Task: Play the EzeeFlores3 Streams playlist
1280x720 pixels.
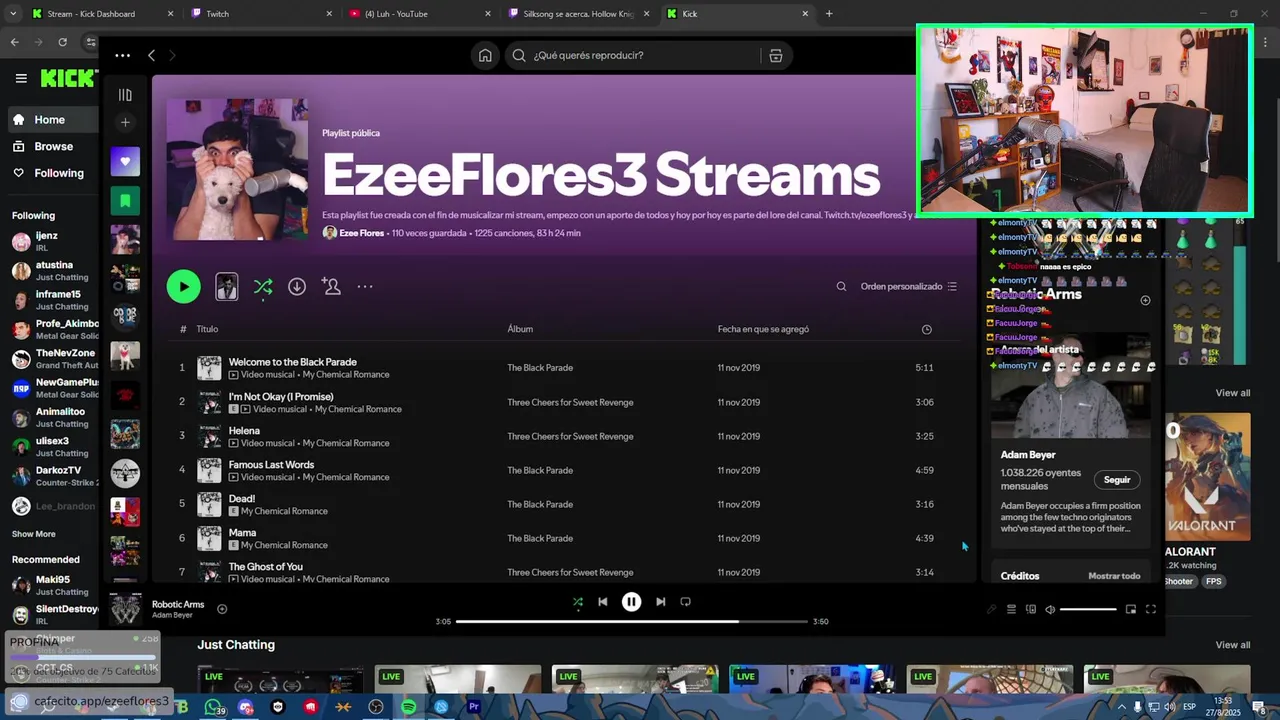Action: 183,287
